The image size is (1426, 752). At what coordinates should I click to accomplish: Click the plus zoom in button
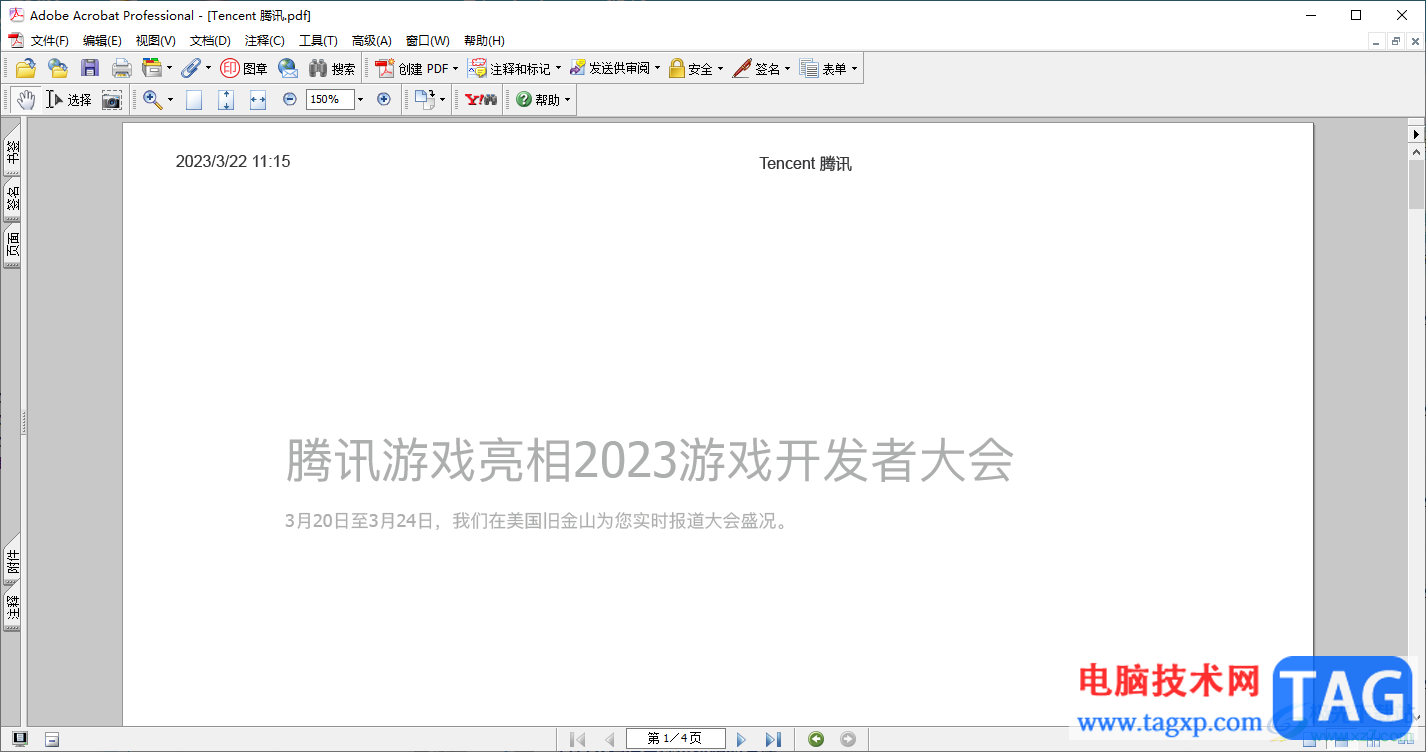click(x=383, y=99)
